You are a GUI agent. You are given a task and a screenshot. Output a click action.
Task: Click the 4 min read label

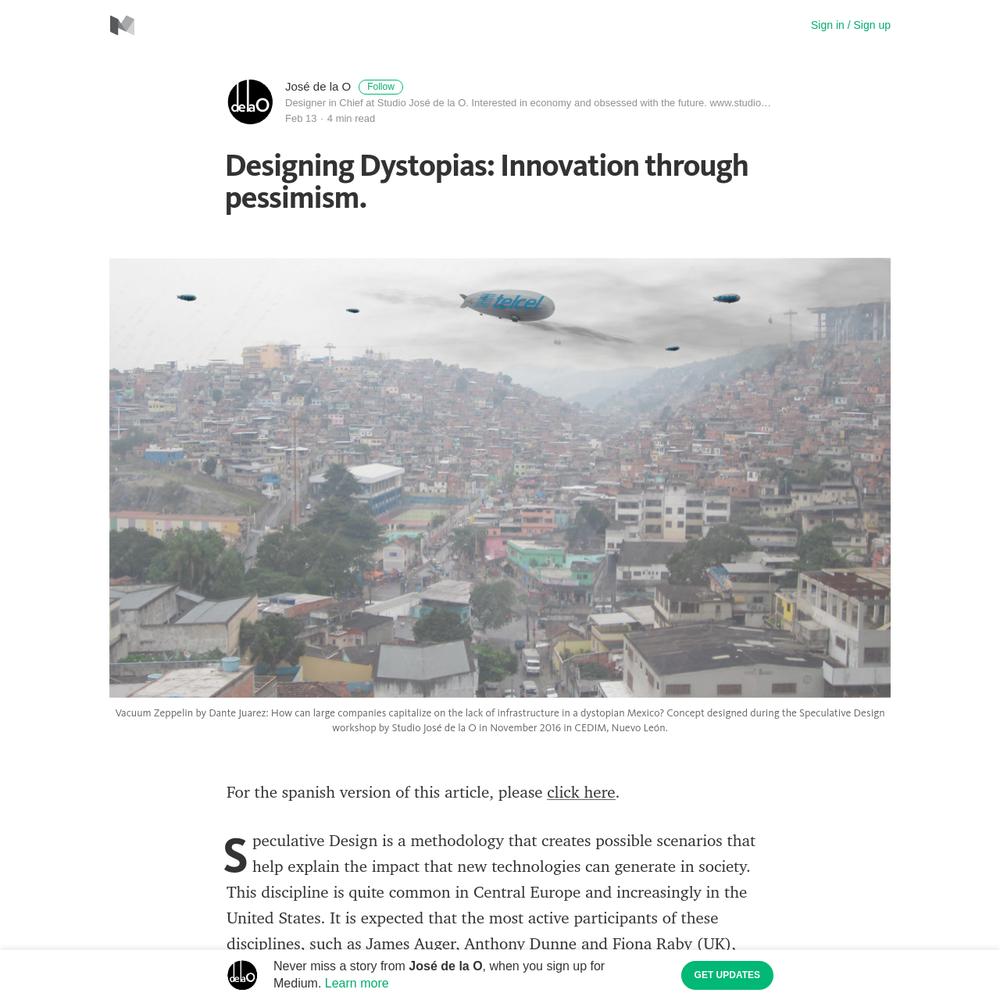point(351,119)
